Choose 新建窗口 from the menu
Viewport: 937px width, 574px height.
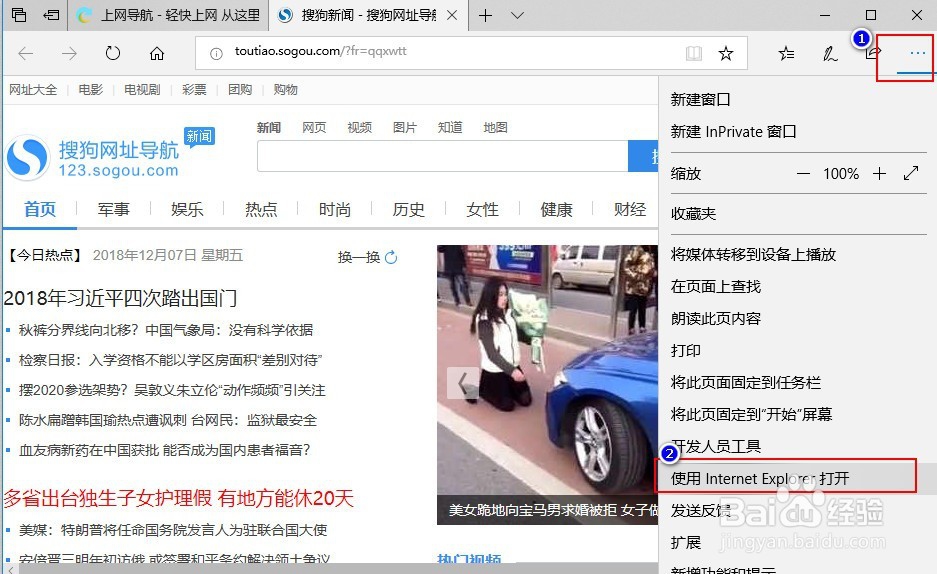pos(700,99)
